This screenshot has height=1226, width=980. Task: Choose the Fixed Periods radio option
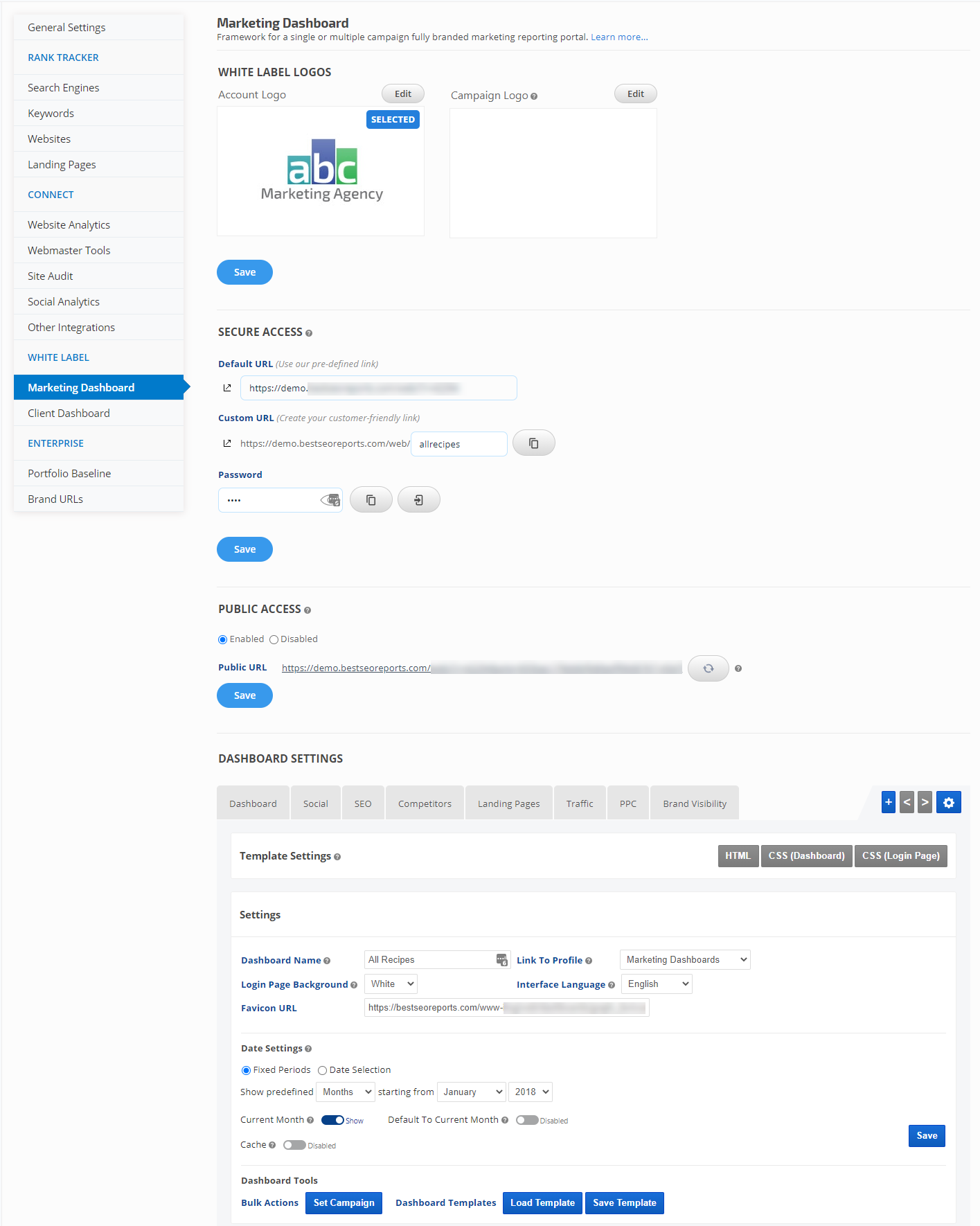[x=246, y=1070]
